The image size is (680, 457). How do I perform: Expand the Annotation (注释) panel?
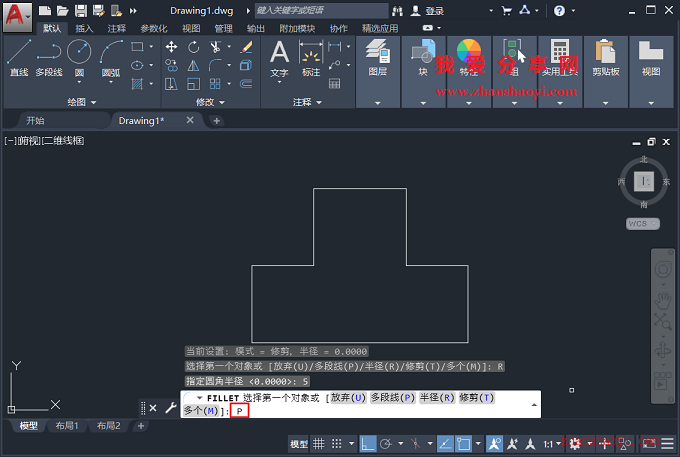(307, 102)
